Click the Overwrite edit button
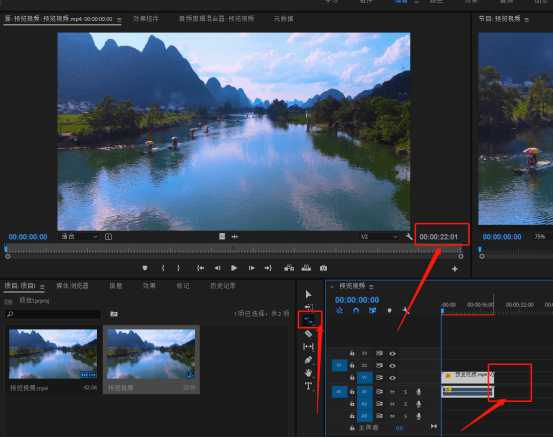The height and width of the screenshot is (438, 553). [306, 268]
